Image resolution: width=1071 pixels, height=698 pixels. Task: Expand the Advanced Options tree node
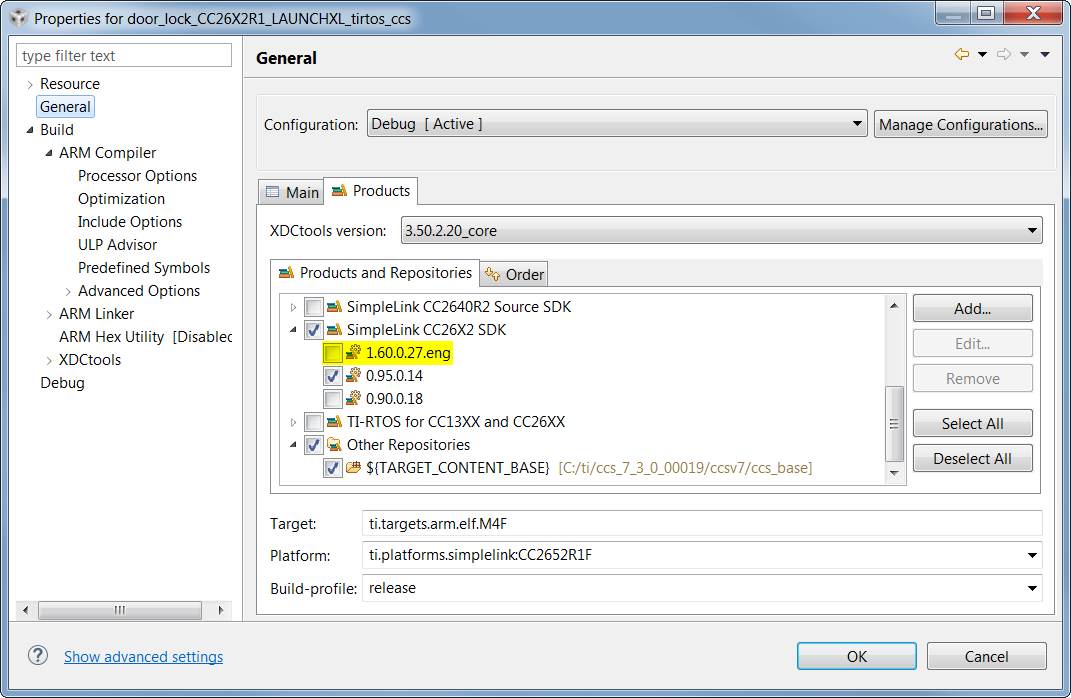click(68, 292)
